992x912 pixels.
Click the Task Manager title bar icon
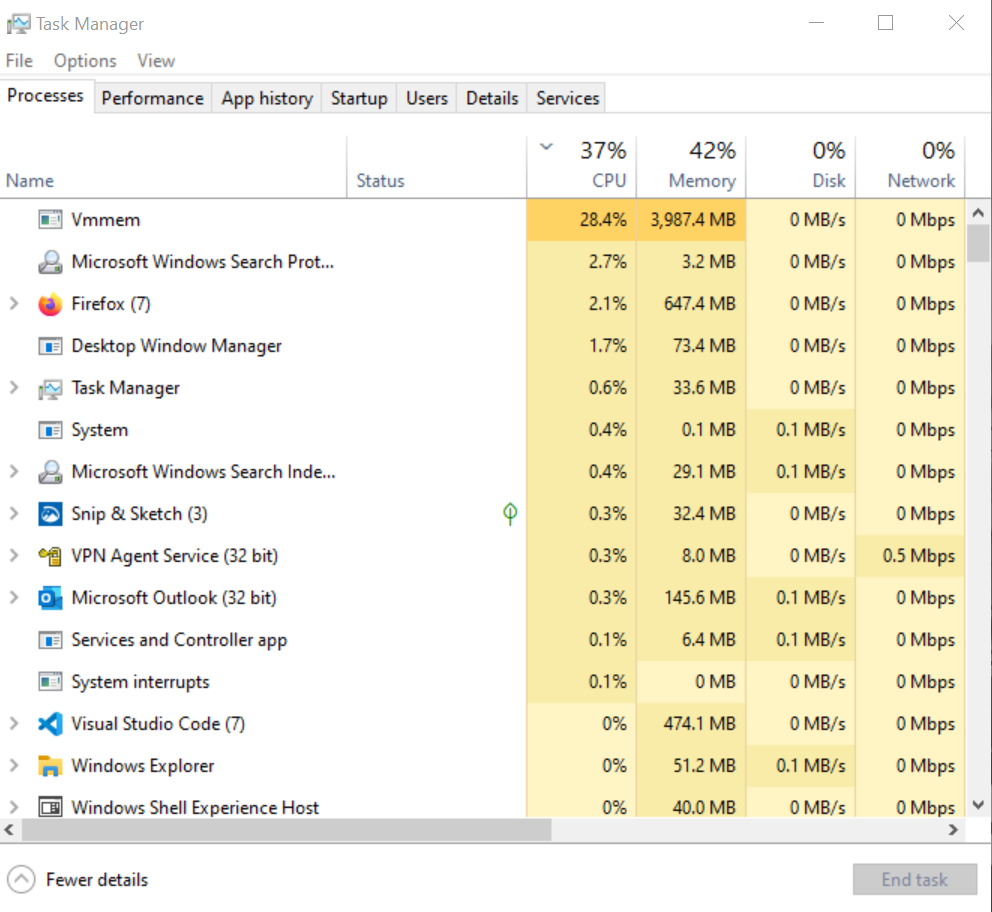pyautogui.click(x=18, y=24)
